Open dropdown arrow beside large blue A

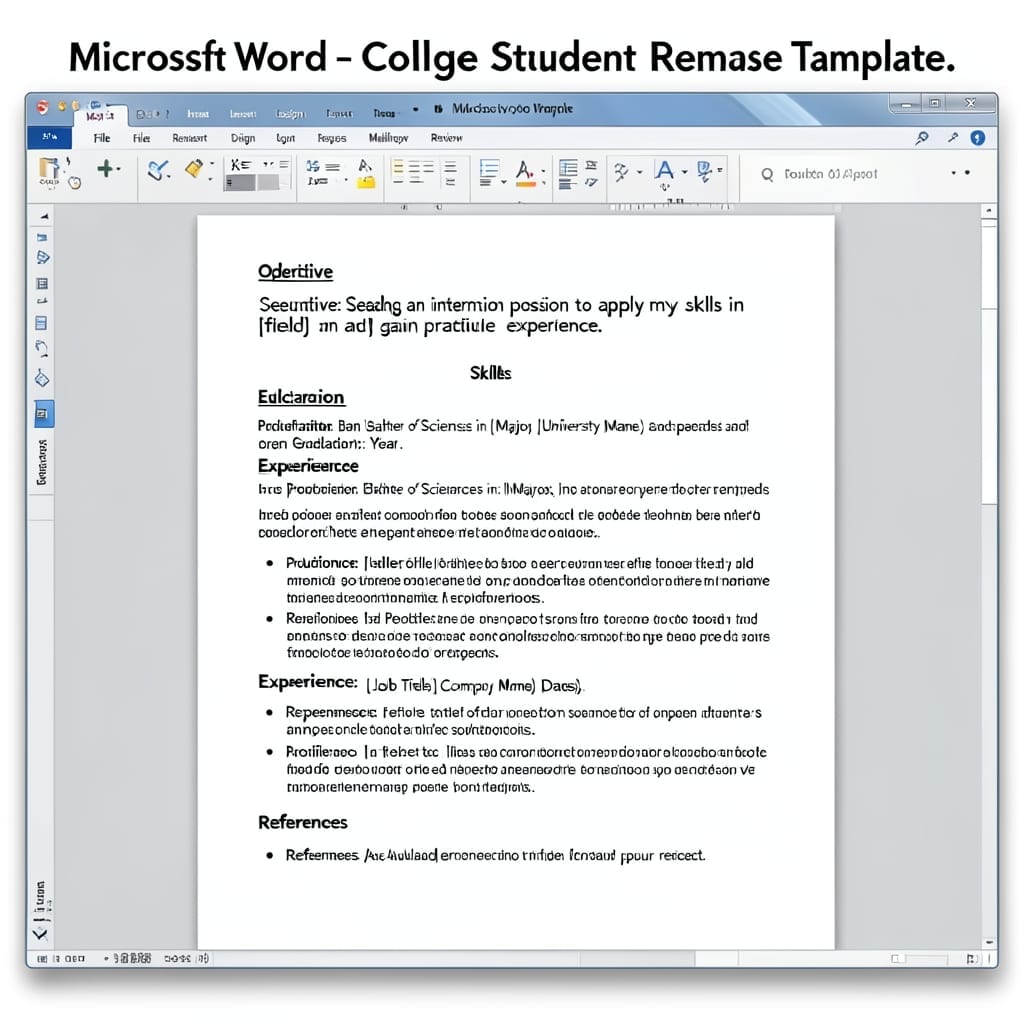pos(684,172)
